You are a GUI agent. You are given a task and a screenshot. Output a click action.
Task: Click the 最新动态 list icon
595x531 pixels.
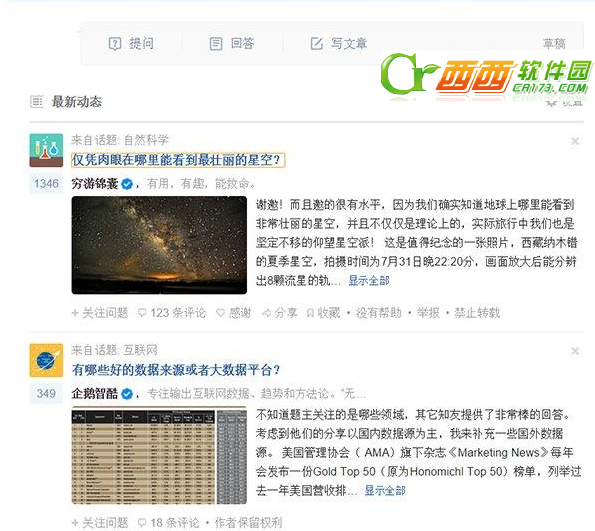(x=36, y=102)
